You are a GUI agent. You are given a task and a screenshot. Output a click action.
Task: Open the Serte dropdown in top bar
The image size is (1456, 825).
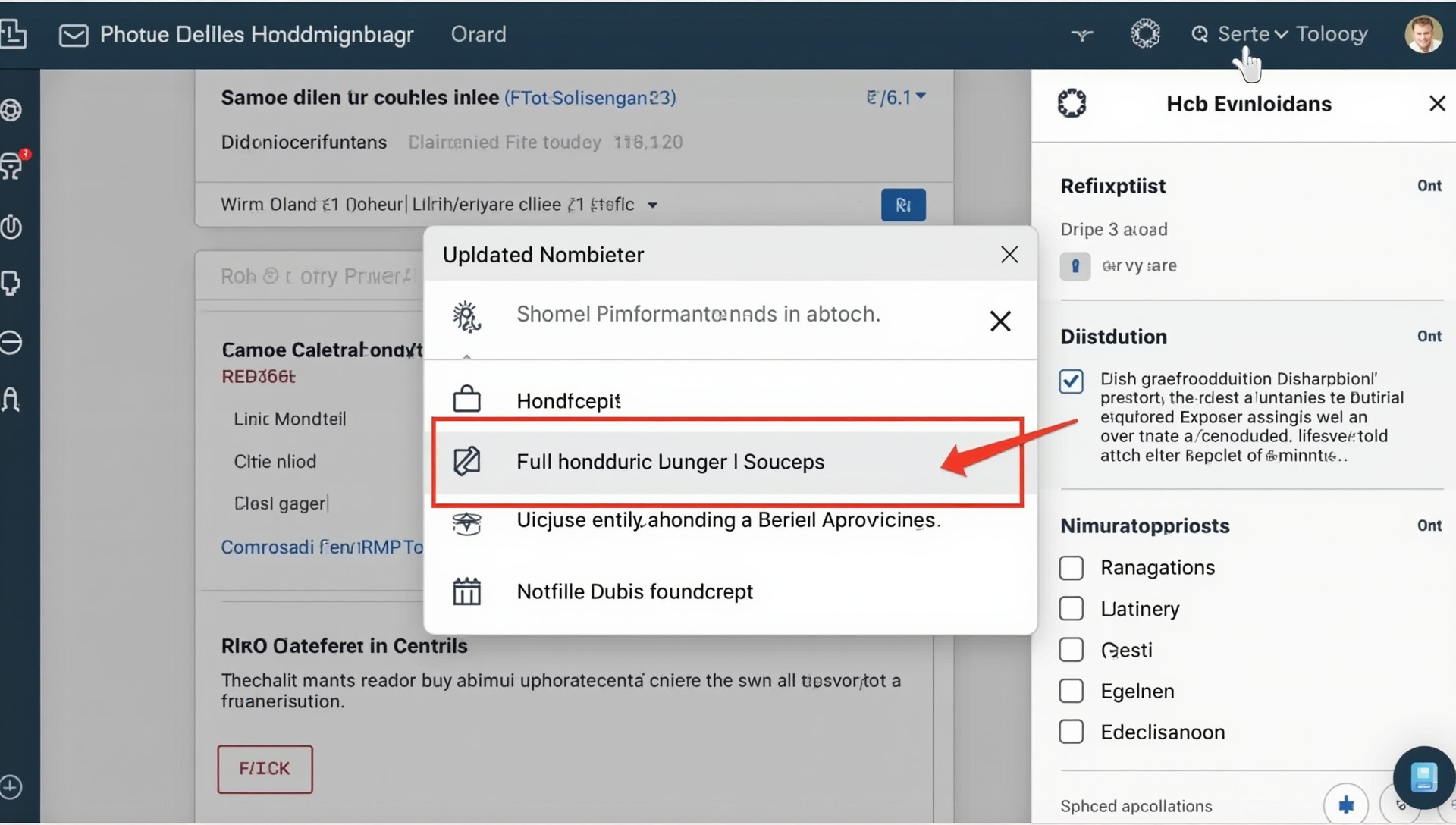point(1251,34)
